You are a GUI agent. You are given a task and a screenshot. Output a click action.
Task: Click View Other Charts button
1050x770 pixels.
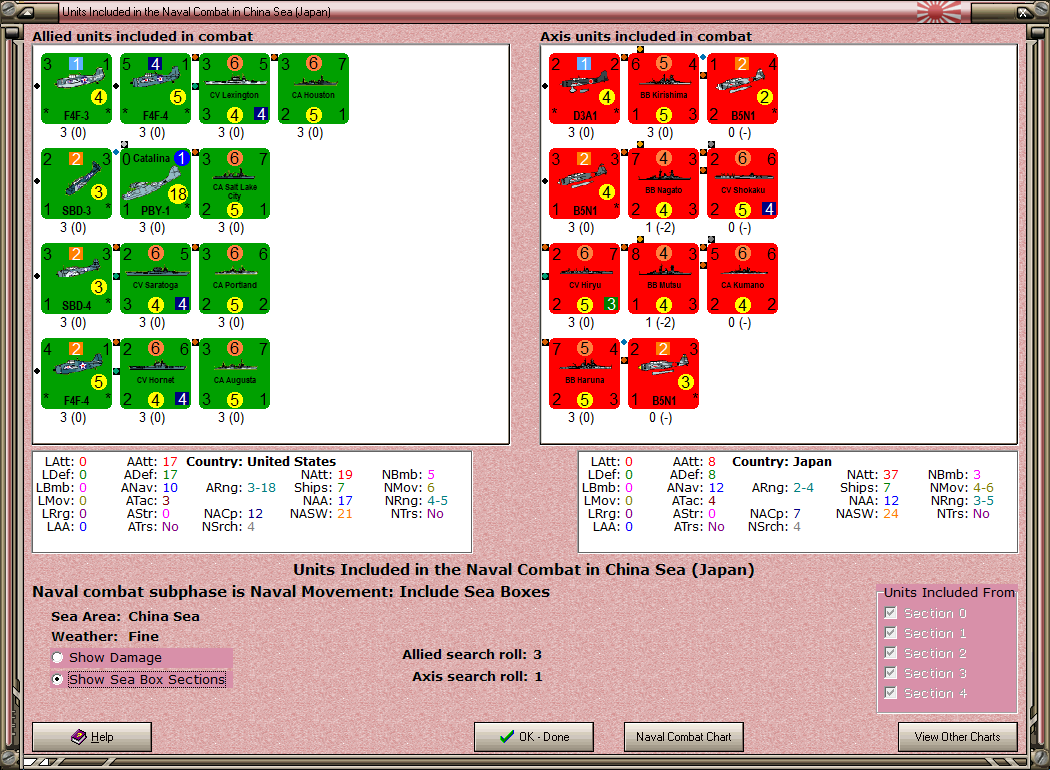pyautogui.click(x=958, y=737)
